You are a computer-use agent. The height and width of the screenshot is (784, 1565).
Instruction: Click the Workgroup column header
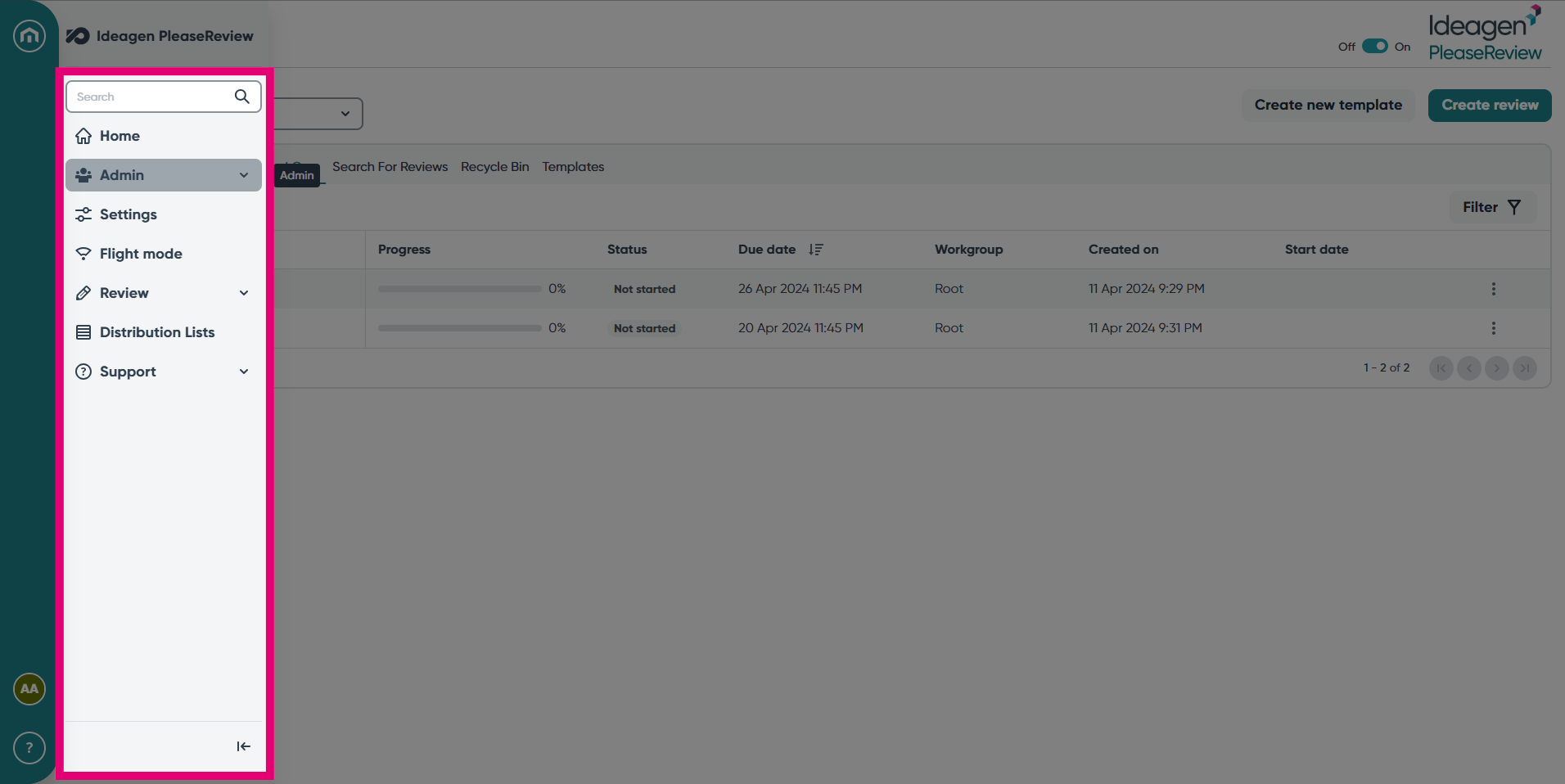click(x=968, y=250)
